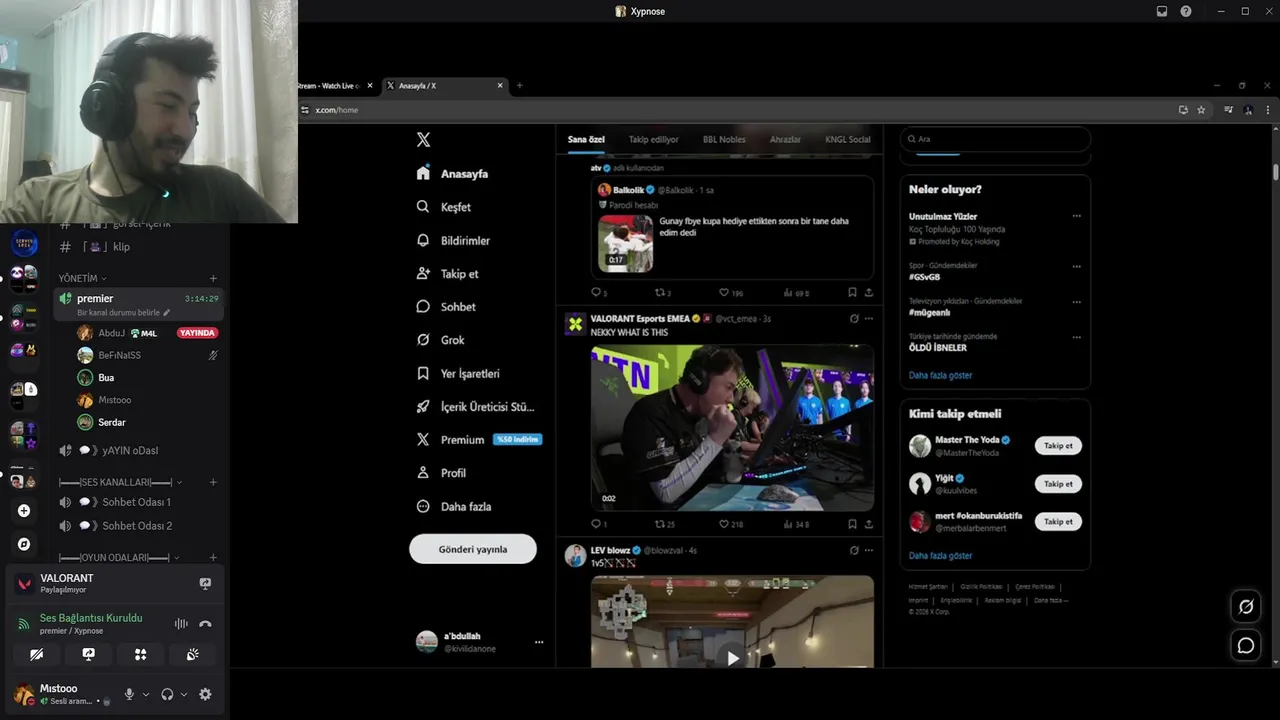
Task: Collapse YÖNETİM category
Action: [x=83, y=278]
